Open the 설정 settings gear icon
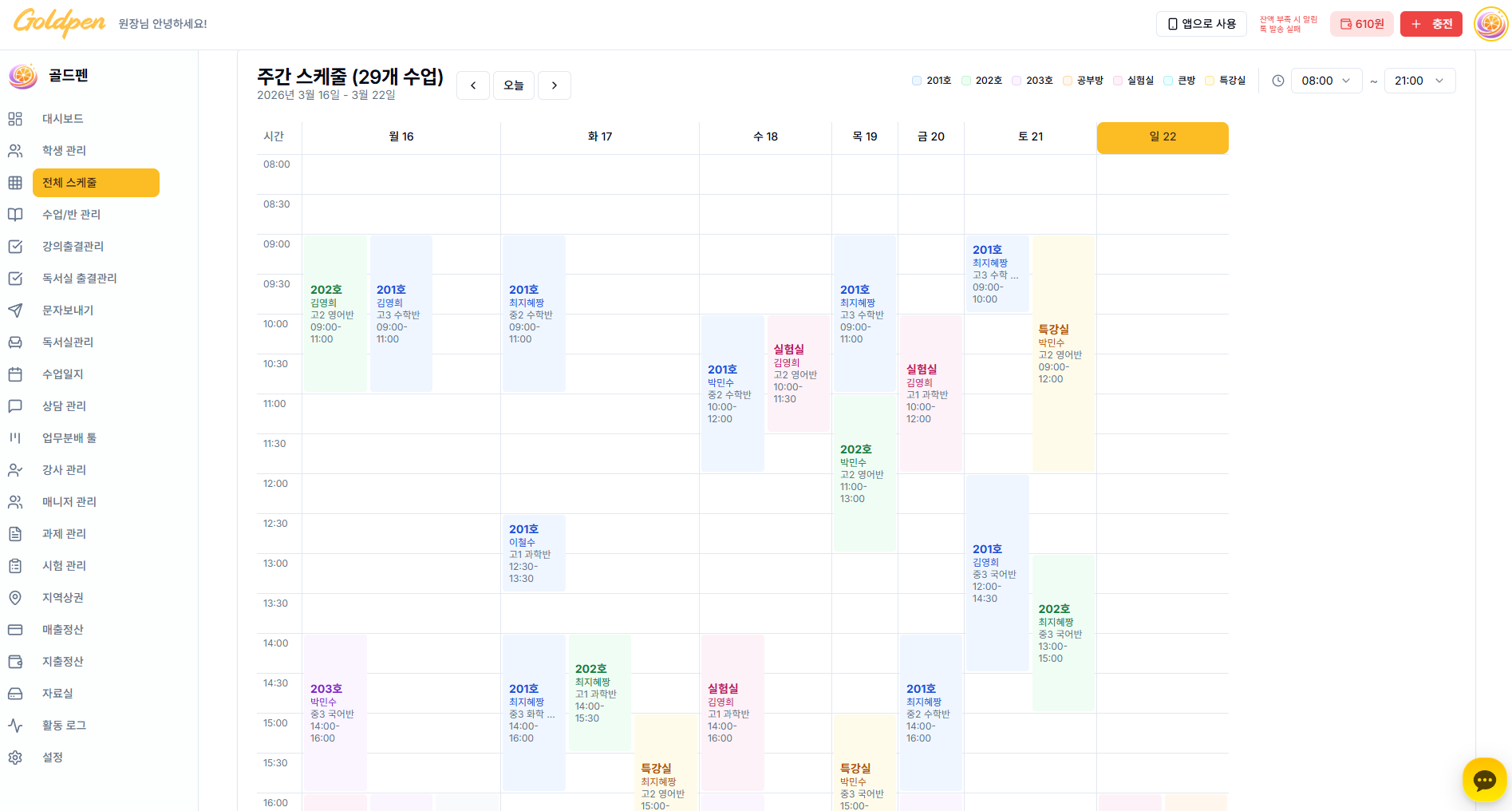The width and height of the screenshot is (1512, 811). click(16, 757)
